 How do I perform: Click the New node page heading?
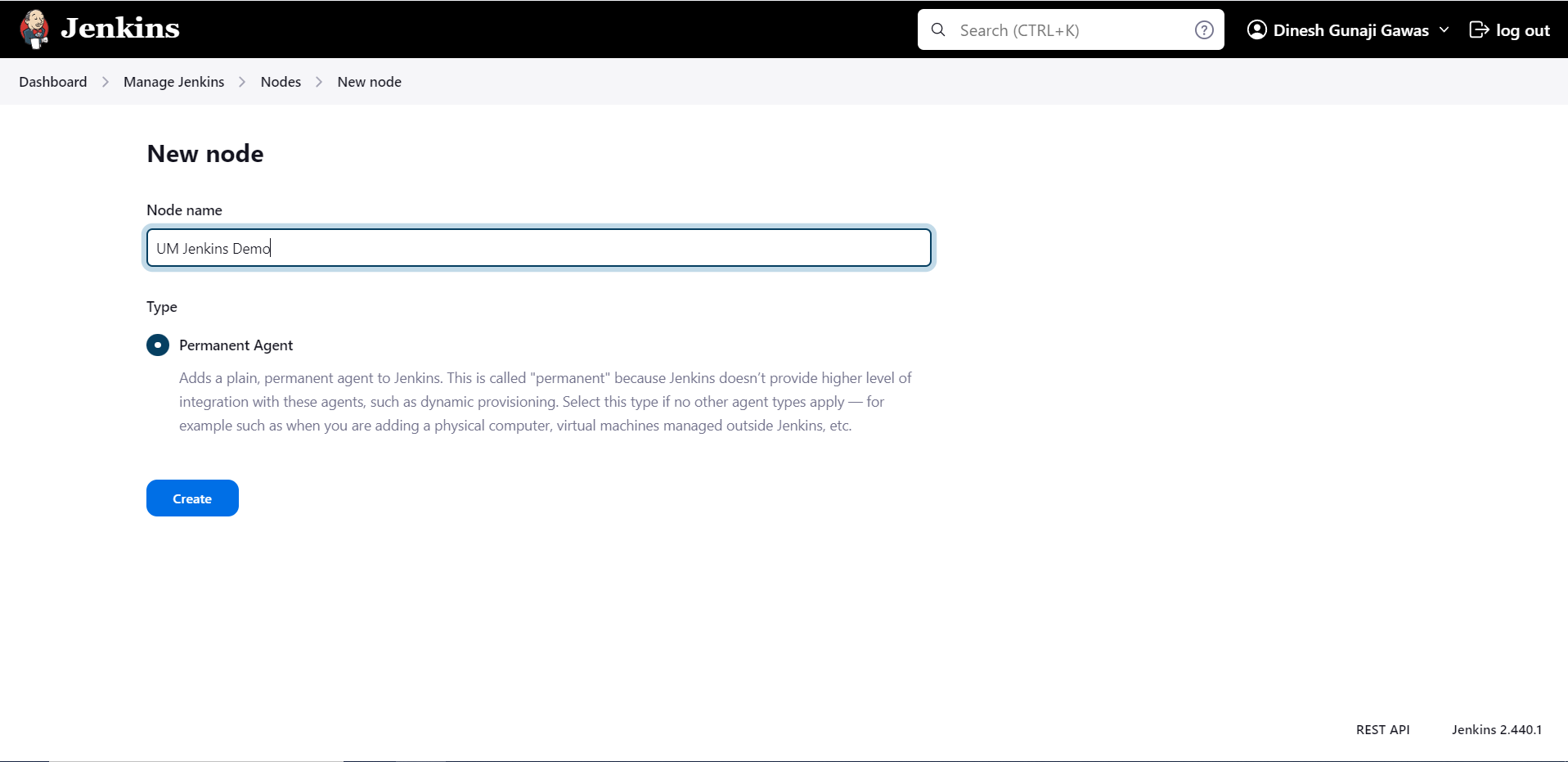point(205,154)
